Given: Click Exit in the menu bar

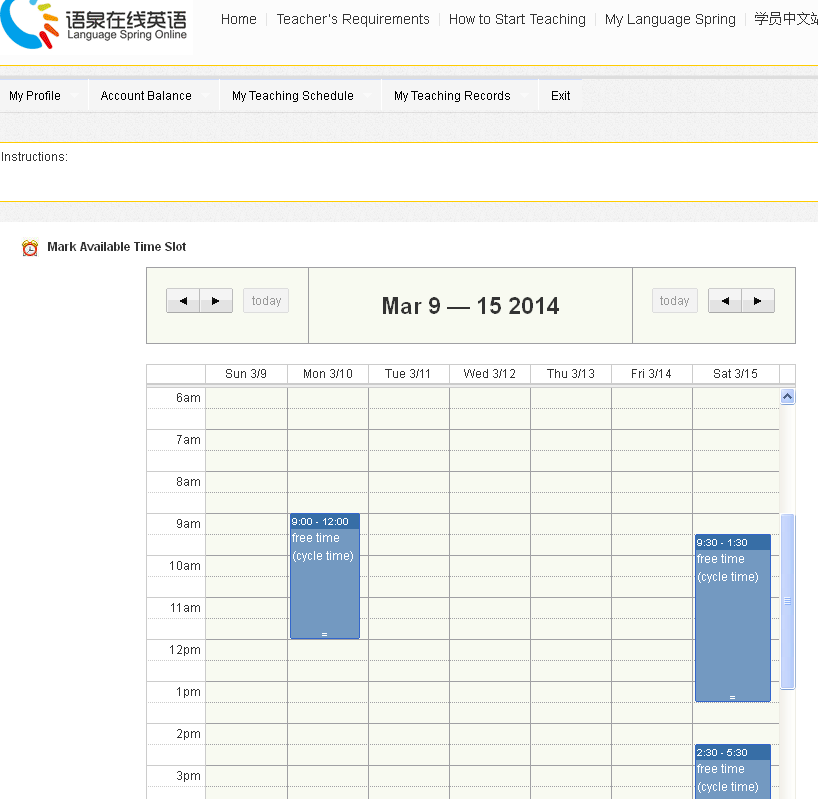Looking at the screenshot, I should (x=560, y=96).
